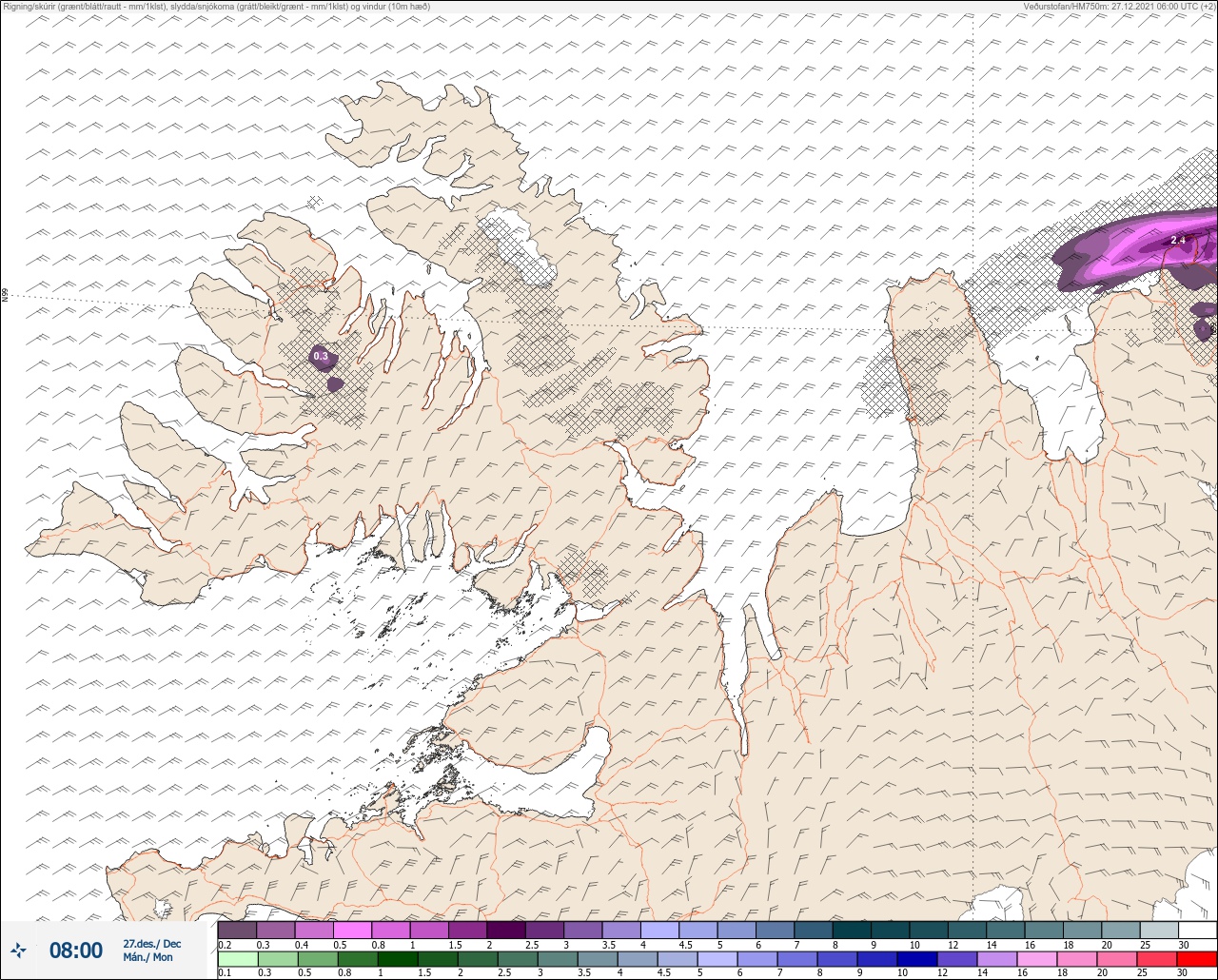Click the 0.3 precipitation value on the map
Screen dimensions: 1218x980
pos(321,357)
